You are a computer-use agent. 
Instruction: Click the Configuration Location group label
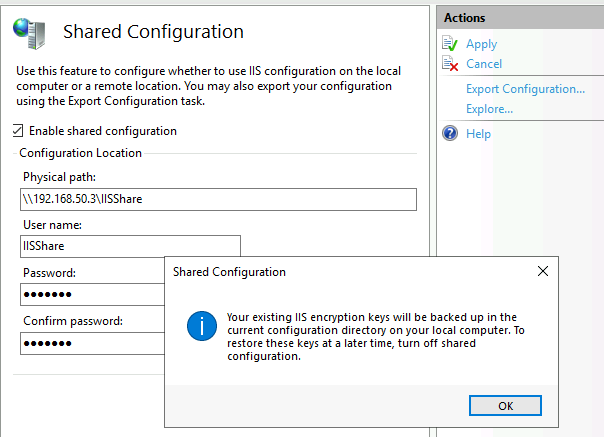pyautogui.click(x=81, y=153)
